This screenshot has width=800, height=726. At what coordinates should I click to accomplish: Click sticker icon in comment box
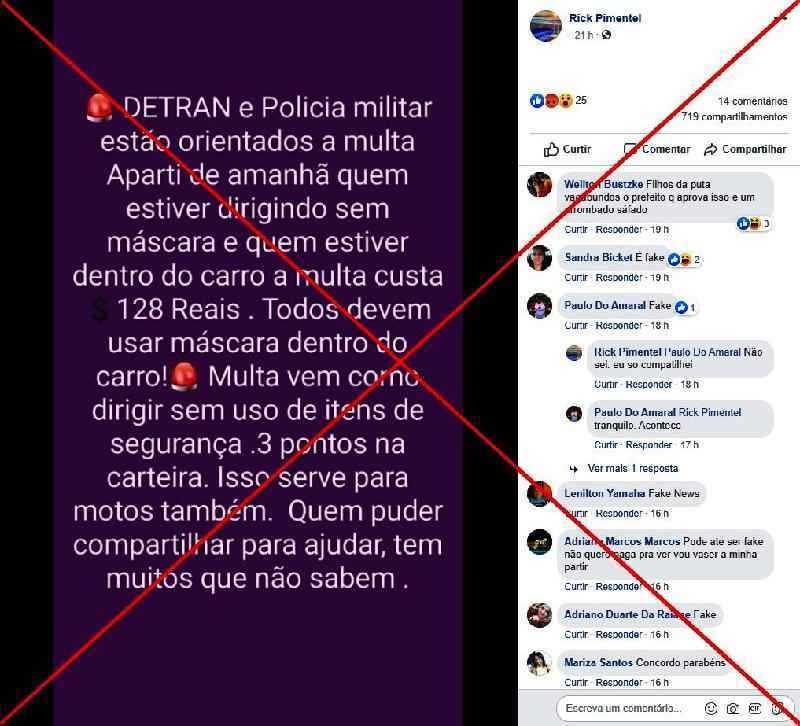(x=777, y=708)
